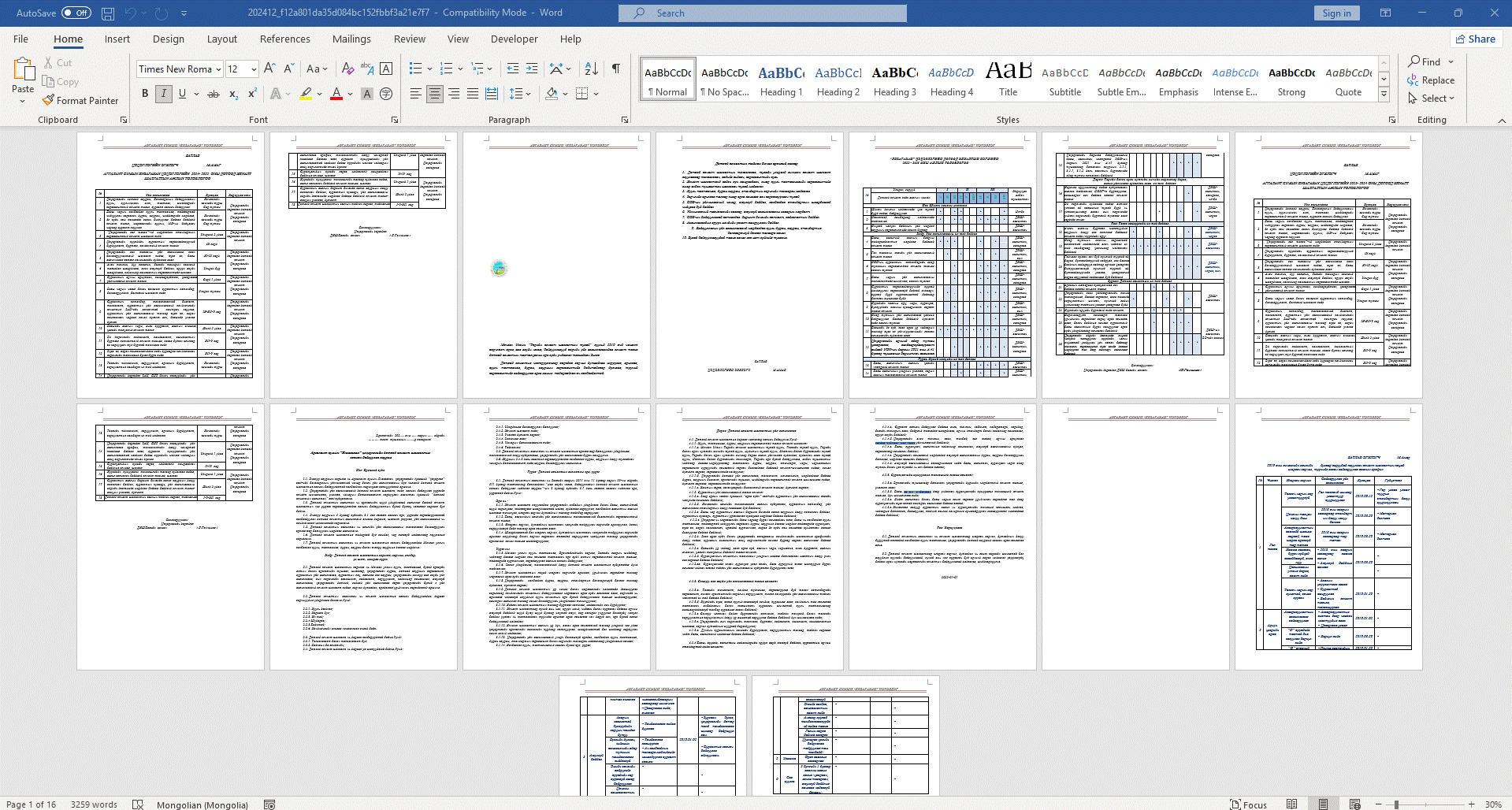Click the Sign in button
The image size is (1512, 810).
[1336, 13]
